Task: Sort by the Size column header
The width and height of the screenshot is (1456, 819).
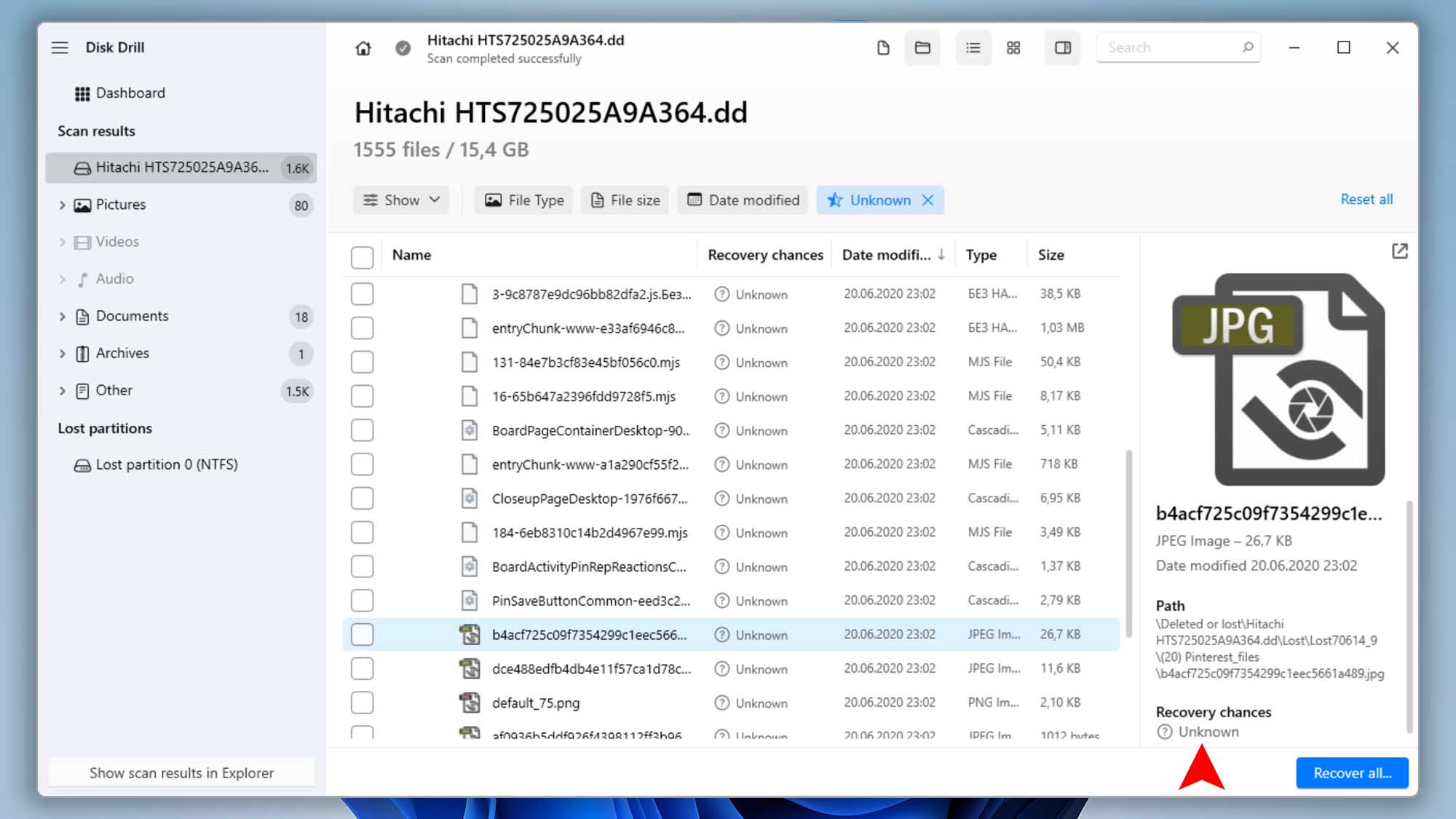Action: click(1051, 255)
